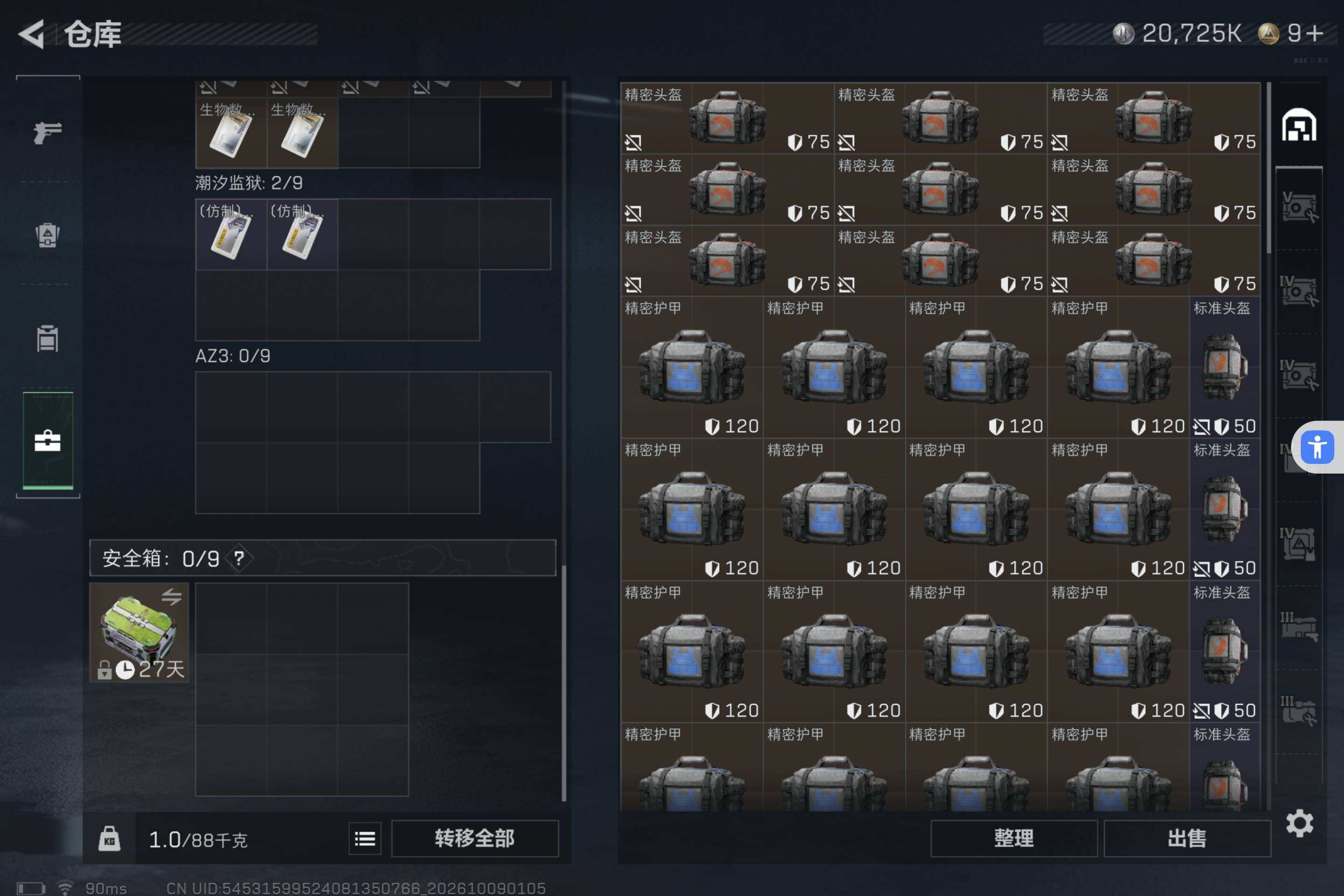This screenshot has height=896, width=1344.
Task: Select first 生物数 keycard in 潮汐监狱
Action: 231,133
